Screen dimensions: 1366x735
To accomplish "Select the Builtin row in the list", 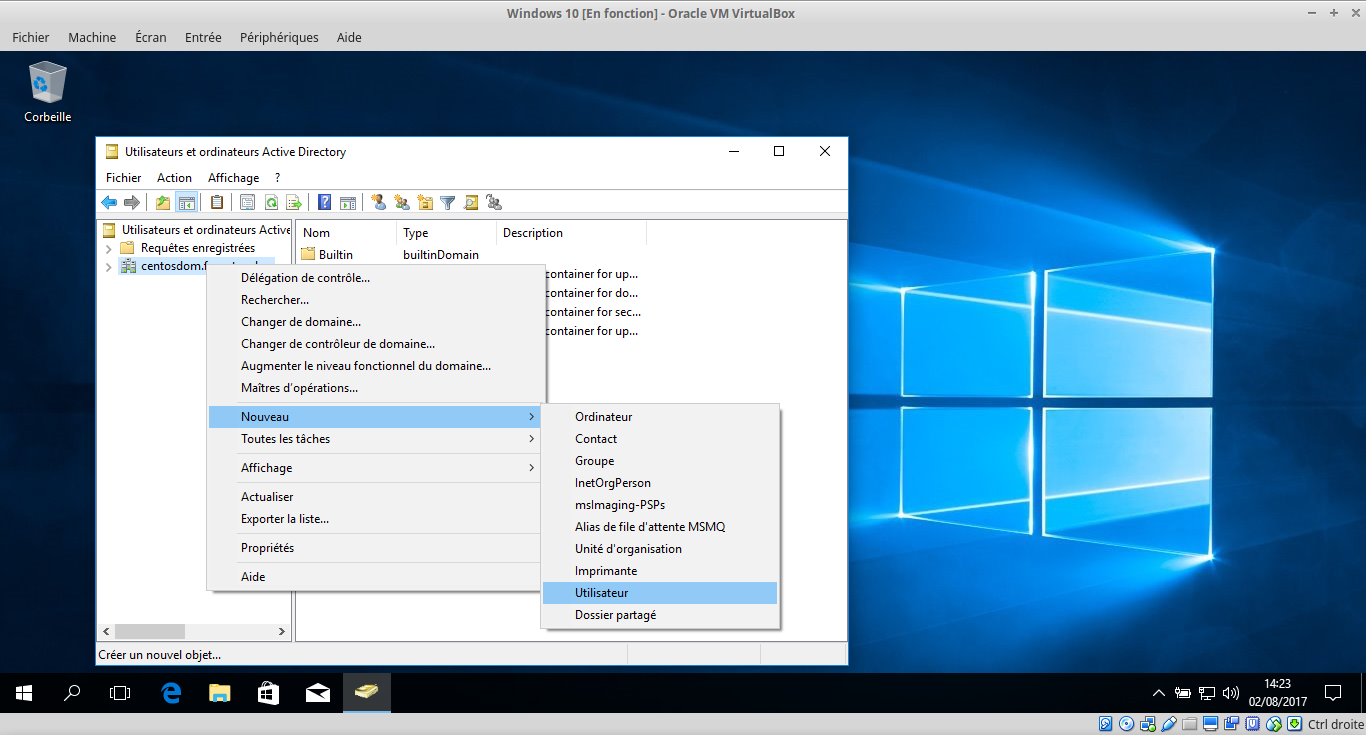I will click(390, 255).
